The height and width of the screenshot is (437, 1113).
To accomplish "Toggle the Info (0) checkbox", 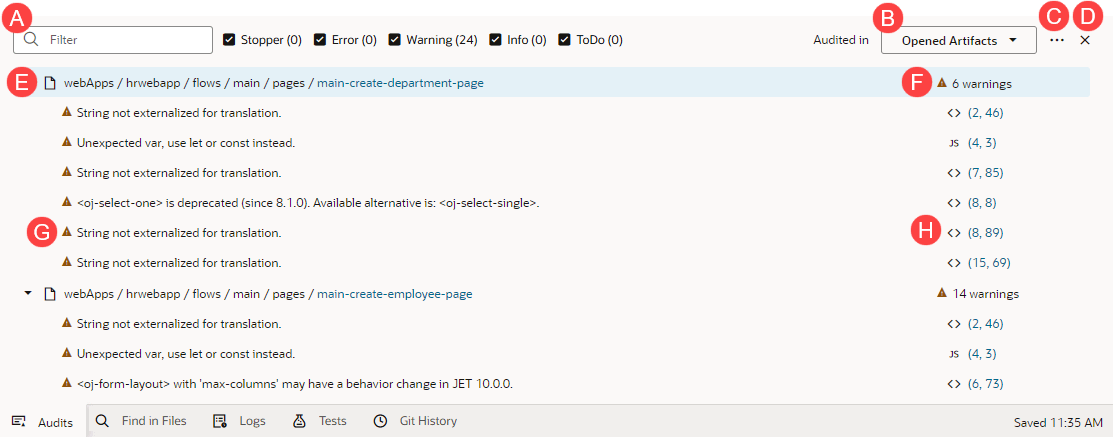I will coord(495,40).
